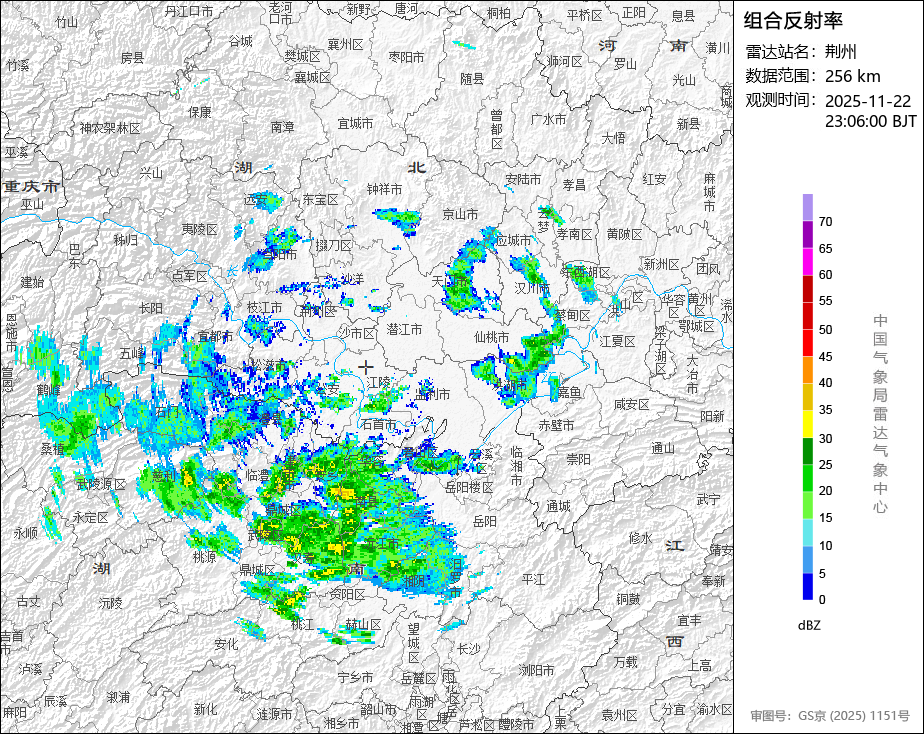Viewport: 924px width, 734px height.
Task: Click the radar station name 荆州
Action: click(x=840, y=52)
